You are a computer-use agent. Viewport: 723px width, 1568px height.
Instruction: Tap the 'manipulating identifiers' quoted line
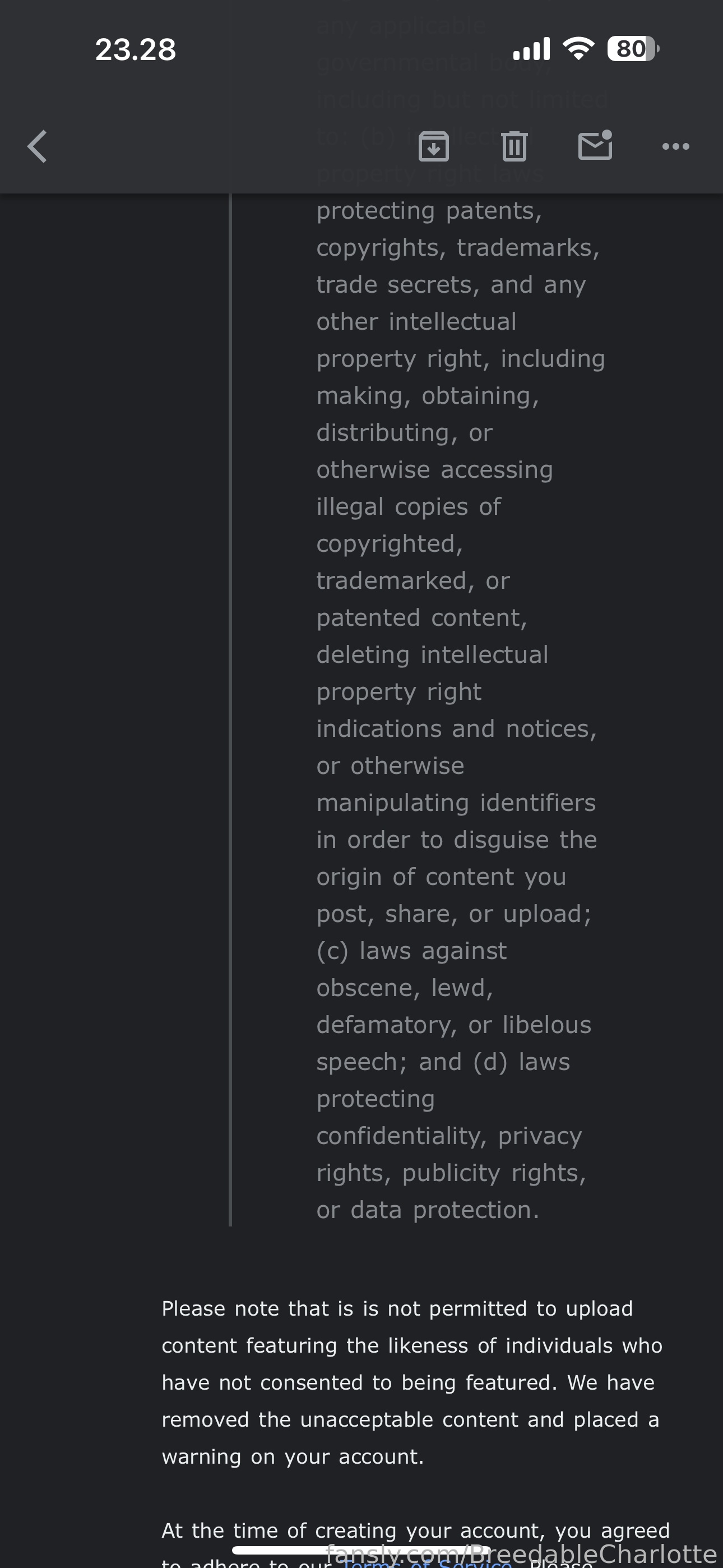456,803
